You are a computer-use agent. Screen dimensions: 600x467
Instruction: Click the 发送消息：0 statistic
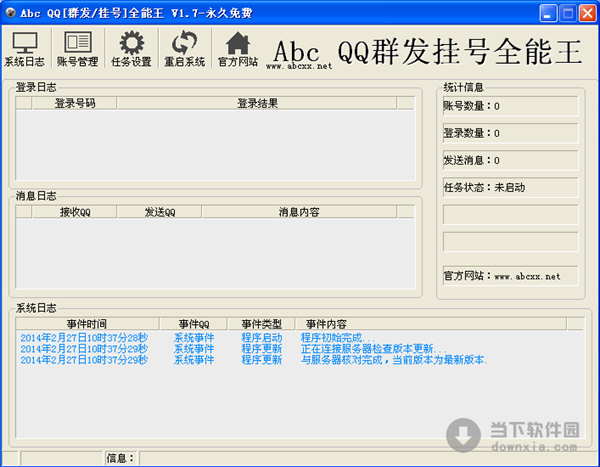(510, 160)
